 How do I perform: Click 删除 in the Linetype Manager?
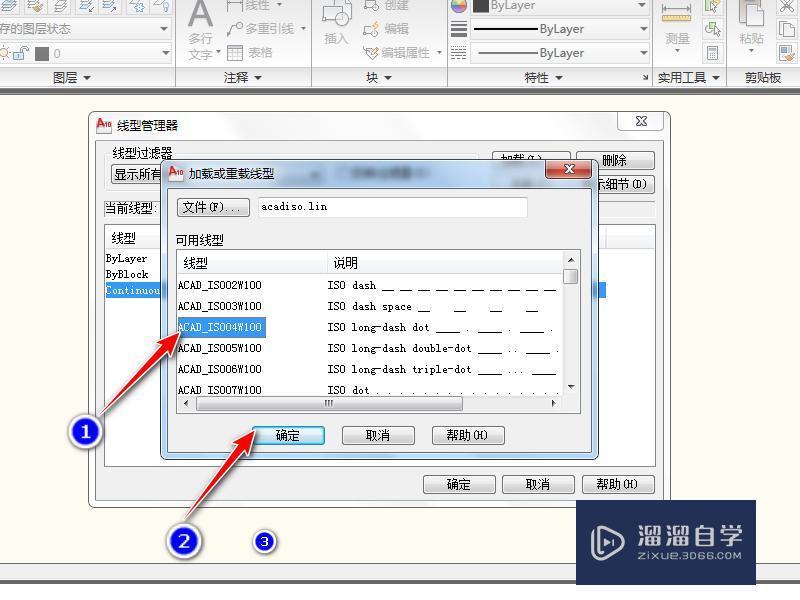tap(615, 160)
